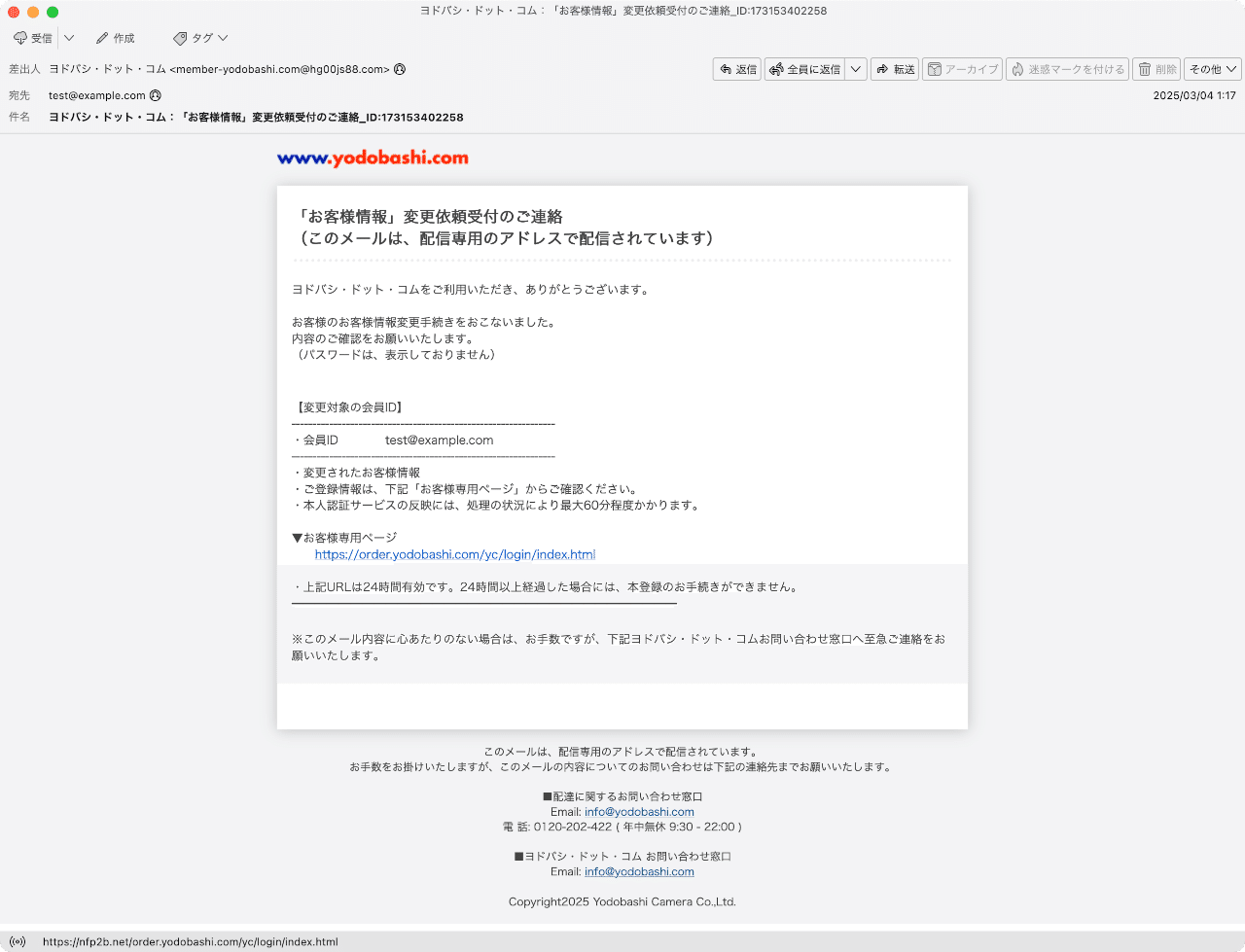
Task: Click the ▼お客様専用ページ label
Action: (x=344, y=538)
